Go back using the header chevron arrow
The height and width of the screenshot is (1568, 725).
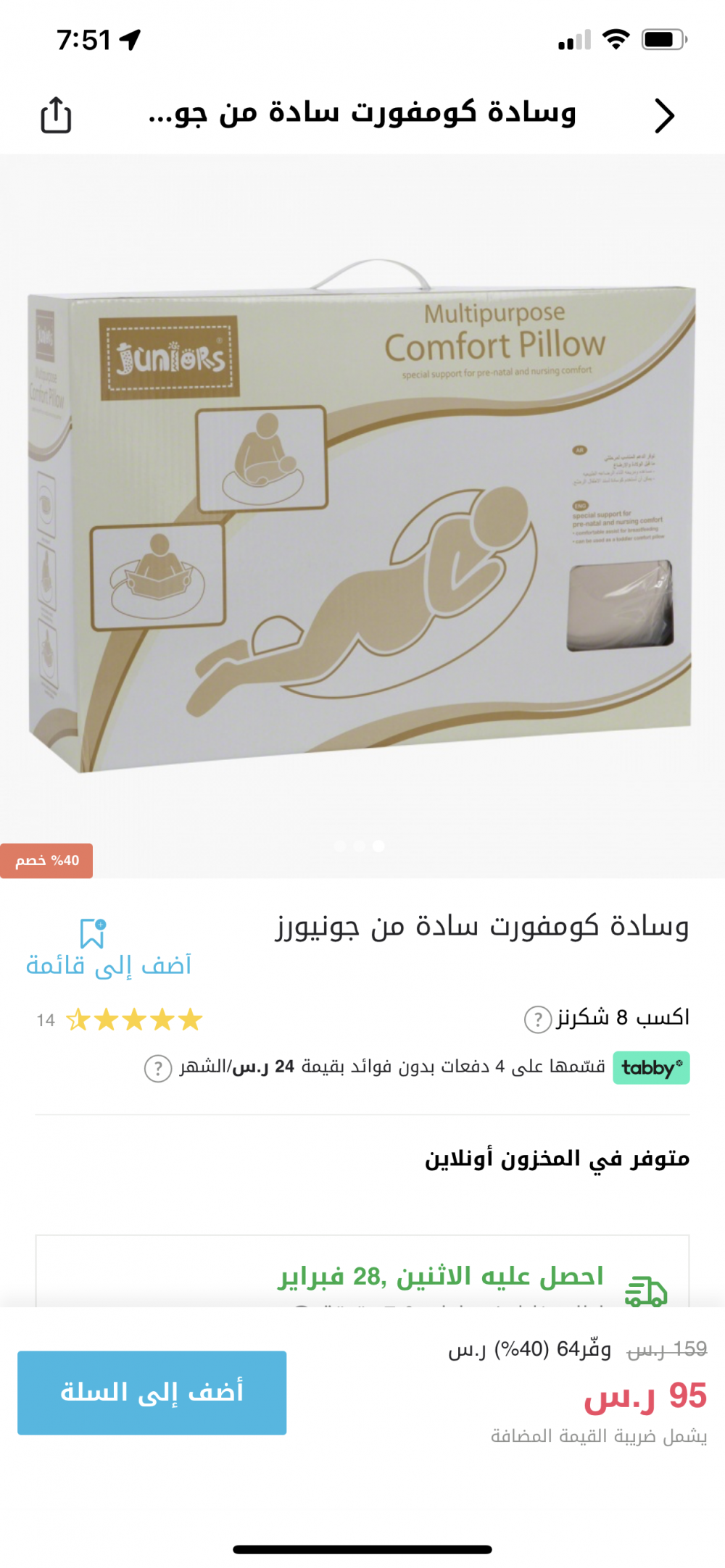click(664, 115)
